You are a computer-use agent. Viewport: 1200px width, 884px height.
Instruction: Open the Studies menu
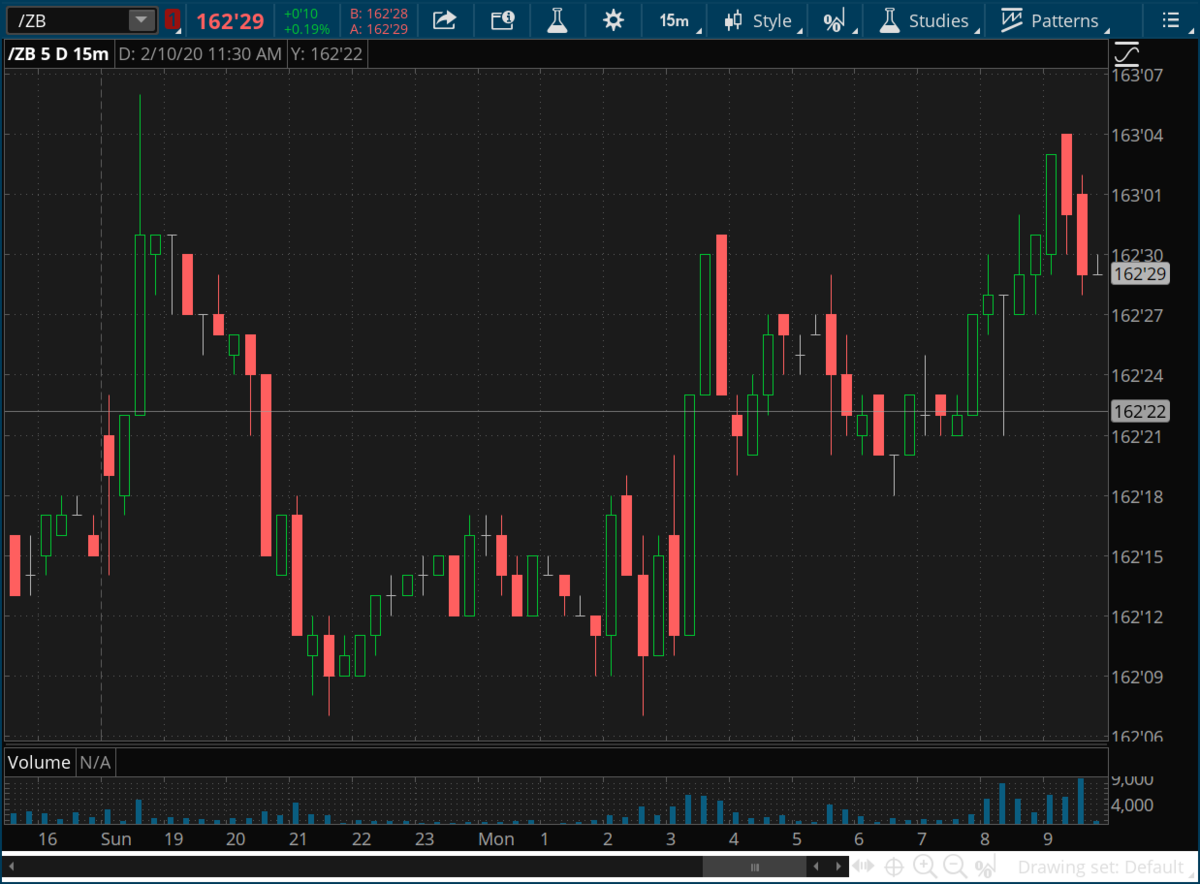pyautogui.click(x=926, y=20)
